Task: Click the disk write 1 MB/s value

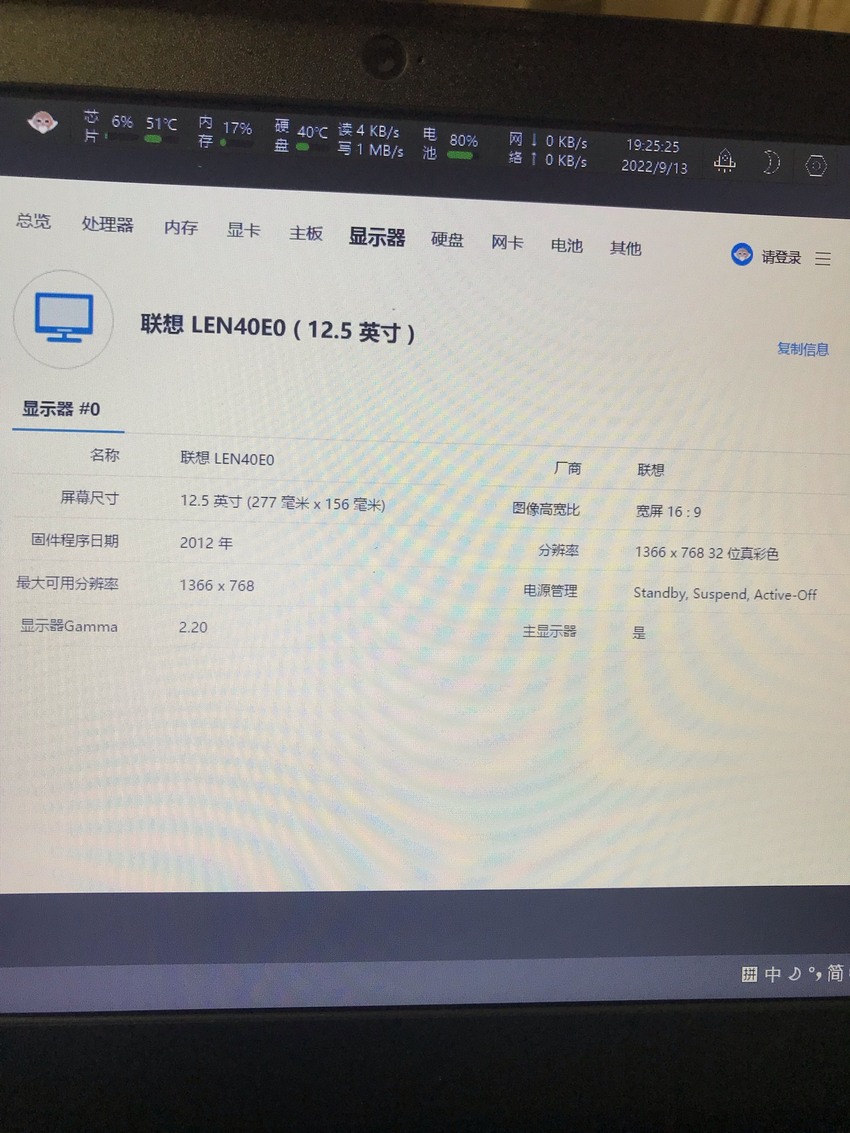Action: pyautogui.click(x=379, y=150)
